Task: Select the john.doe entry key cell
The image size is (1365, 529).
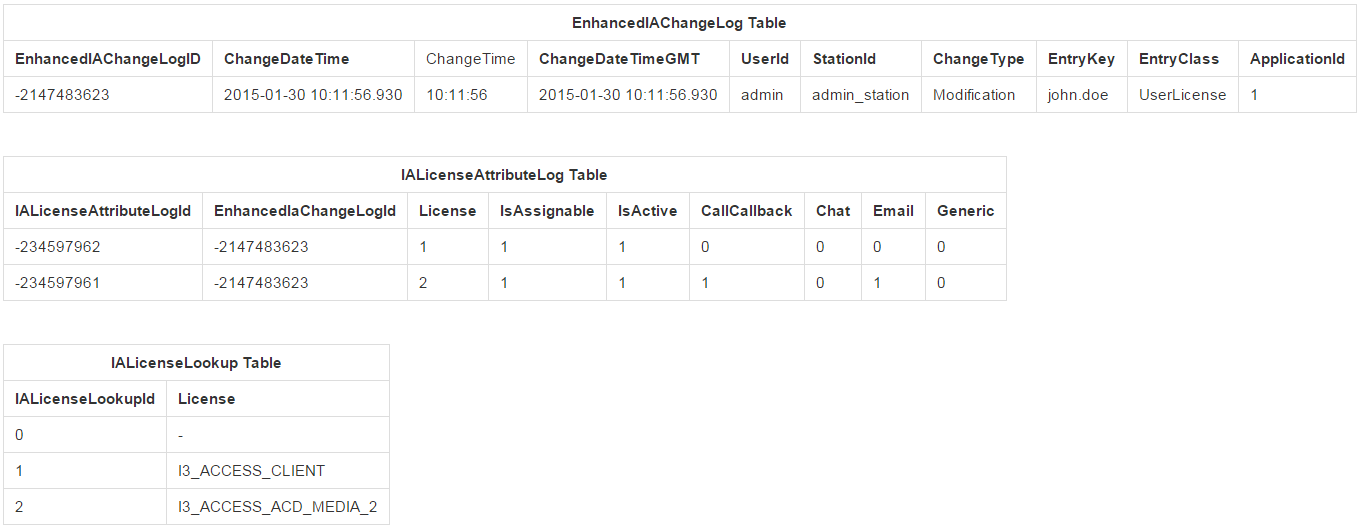Action: click(1077, 95)
